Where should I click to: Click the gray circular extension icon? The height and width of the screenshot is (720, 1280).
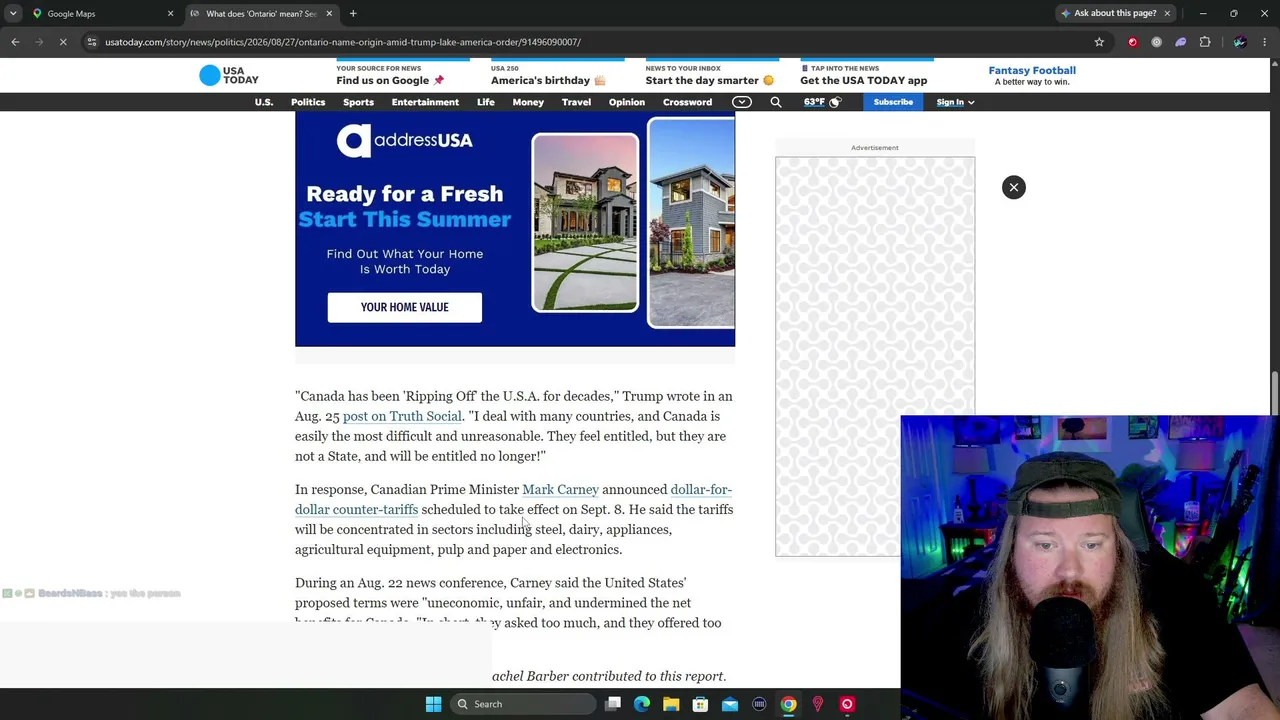1157,42
